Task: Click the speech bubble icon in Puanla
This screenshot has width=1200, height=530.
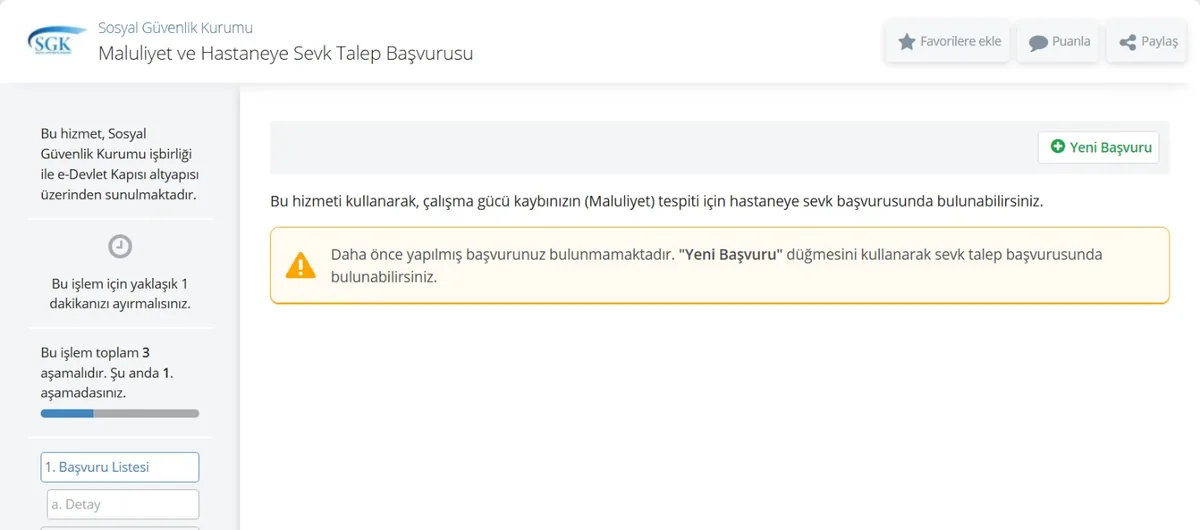Action: [1038, 43]
